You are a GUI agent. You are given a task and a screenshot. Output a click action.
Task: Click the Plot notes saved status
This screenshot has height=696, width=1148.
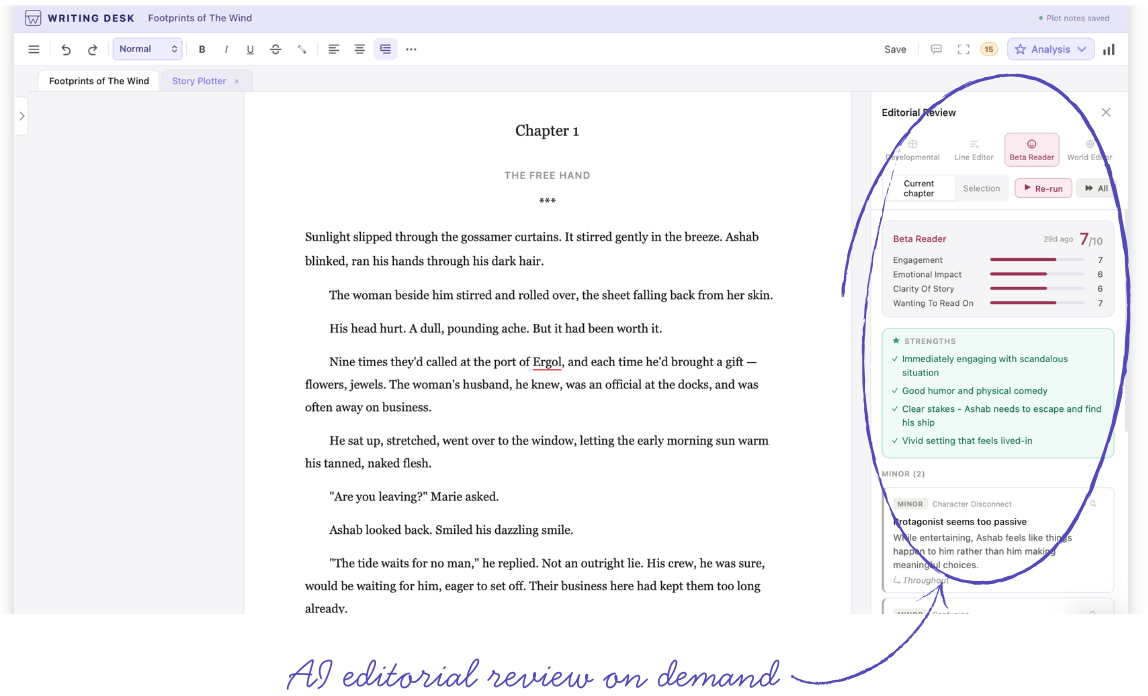point(1073,18)
